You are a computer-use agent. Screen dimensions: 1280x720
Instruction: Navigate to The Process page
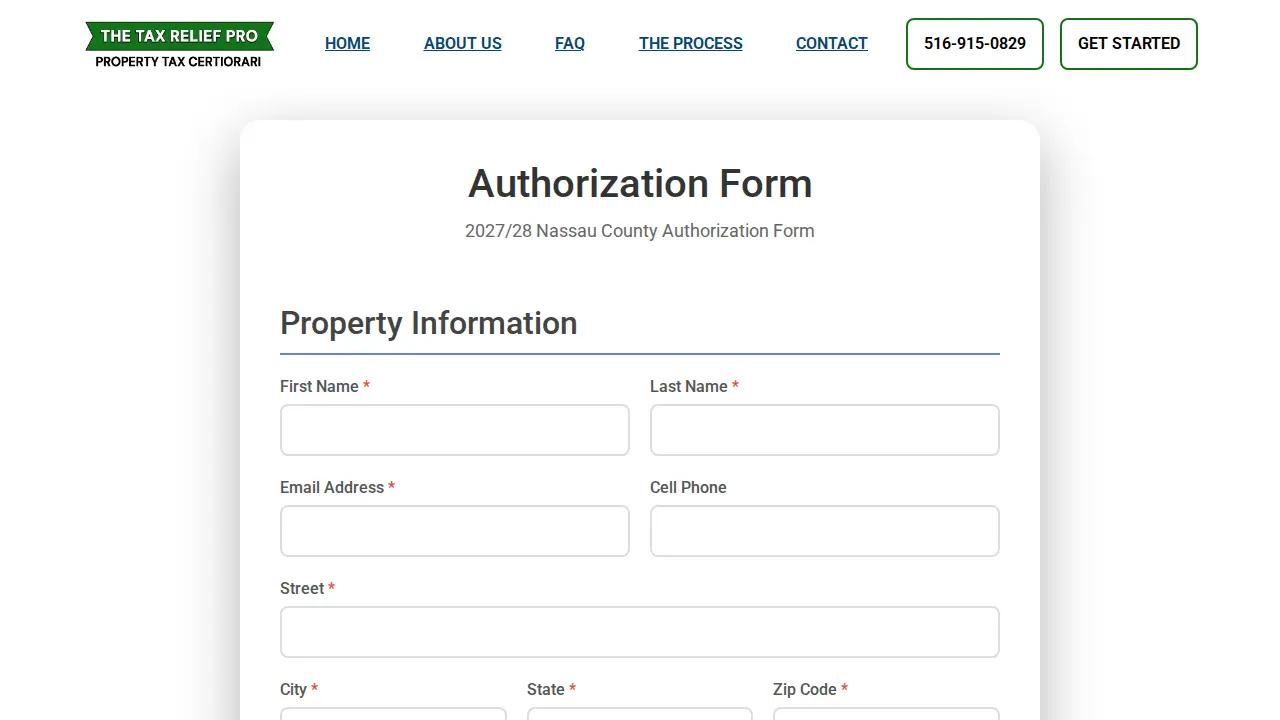(x=691, y=43)
